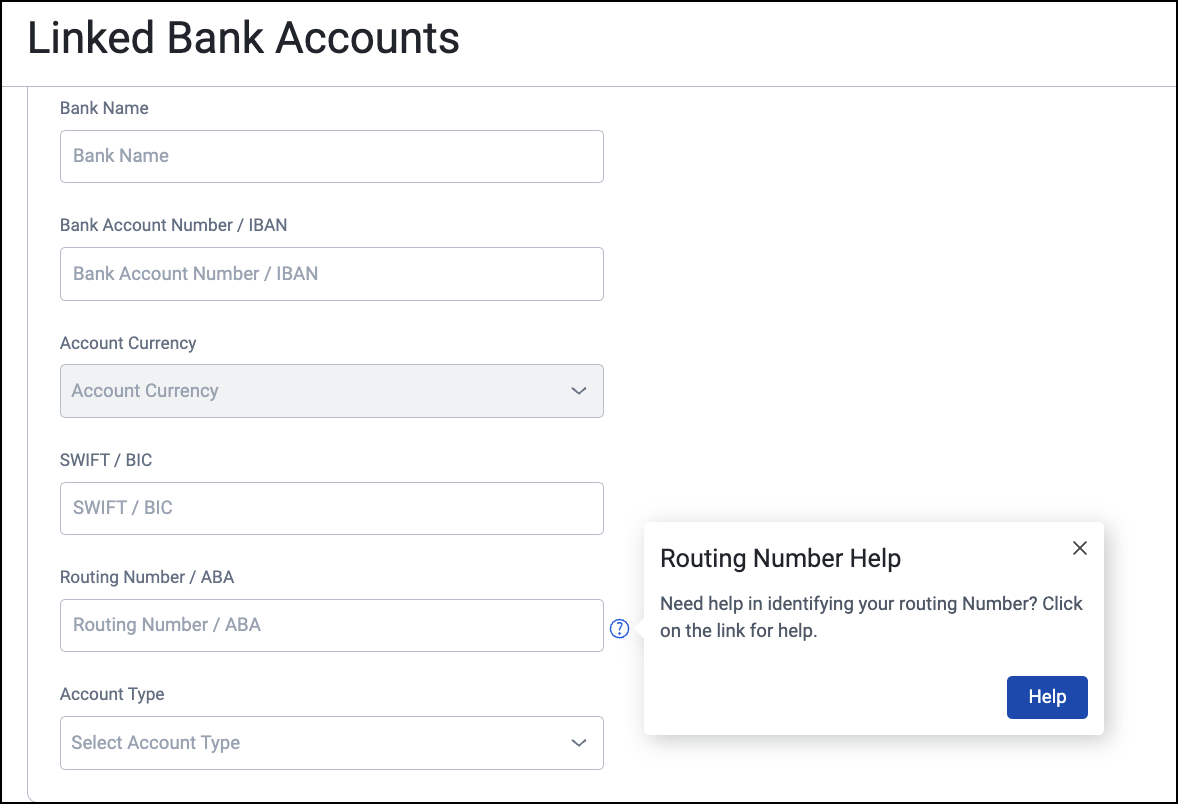Image resolution: width=1178 pixels, height=804 pixels.
Task: Focus the Bank Account Number / IBAN field
Action: (x=331, y=274)
